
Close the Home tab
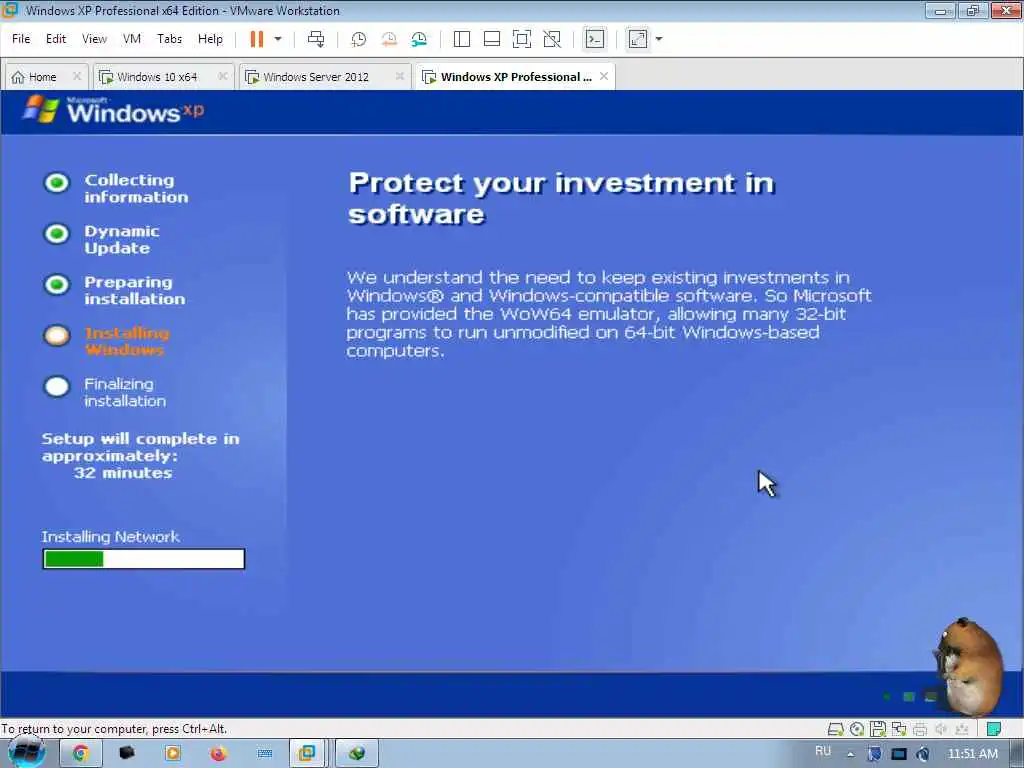pos(76,76)
